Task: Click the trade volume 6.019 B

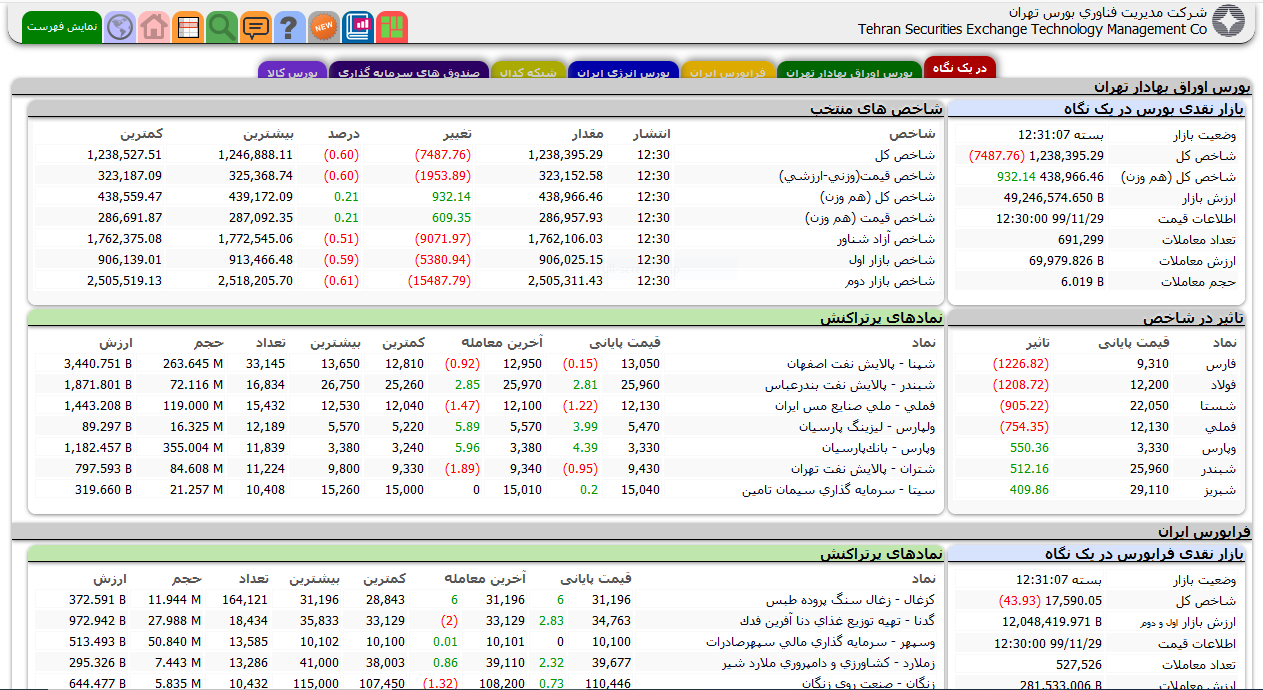Action: pyautogui.click(x=1082, y=282)
